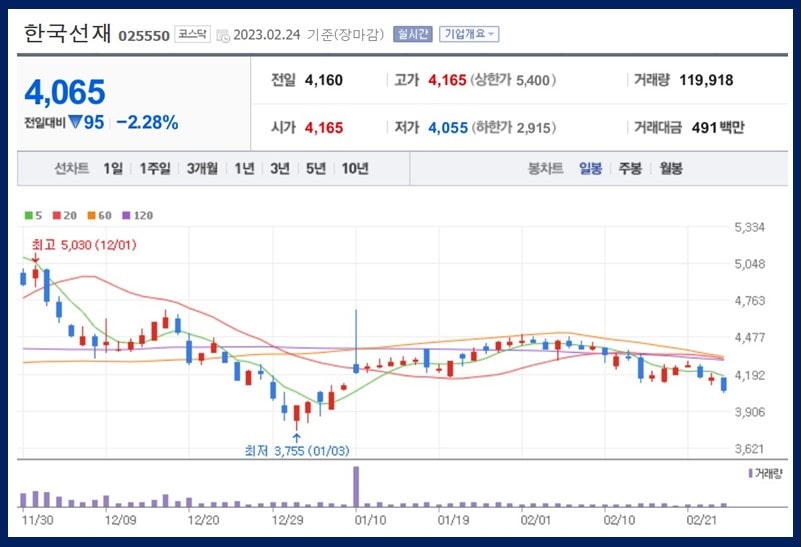Click the 전일 value 4,160
The image size is (801, 547).
pyautogui.click(x=324, y=80)
